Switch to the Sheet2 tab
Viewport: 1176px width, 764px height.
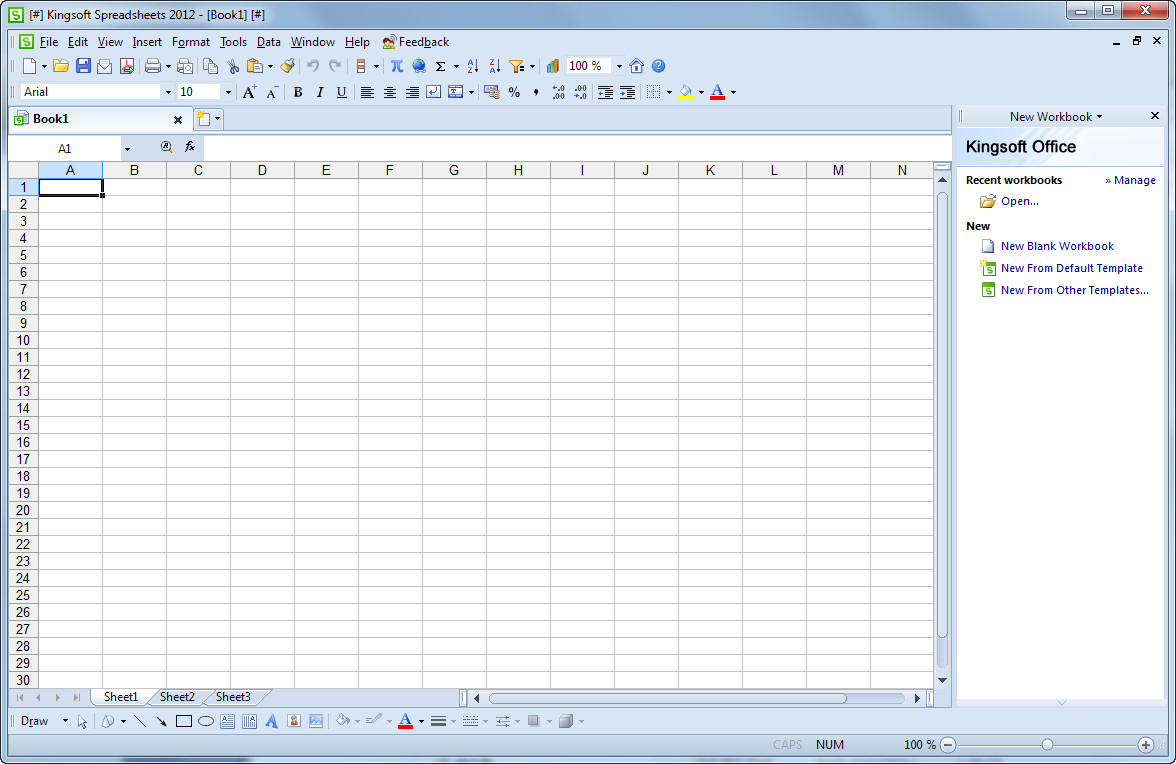(x=177, y=697)
